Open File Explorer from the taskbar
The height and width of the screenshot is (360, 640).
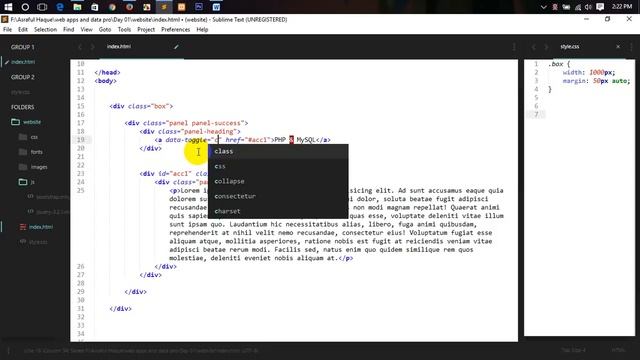tap(77, 7)
